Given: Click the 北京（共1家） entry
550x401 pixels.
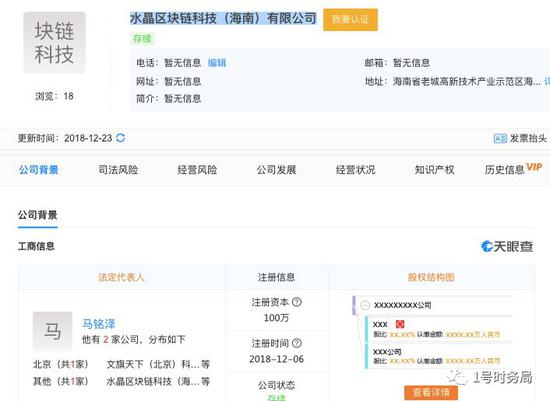Looking at the screenshot, I should click(60, 364).
